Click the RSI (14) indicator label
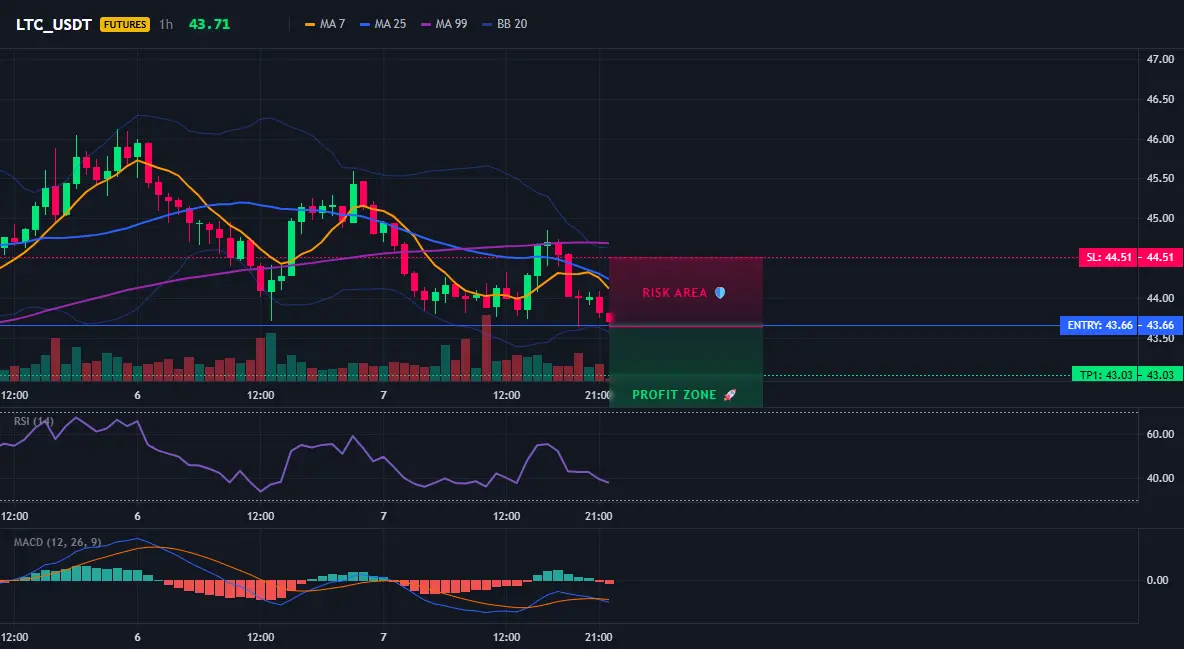The image size is (1184, 649). point(34,421)
